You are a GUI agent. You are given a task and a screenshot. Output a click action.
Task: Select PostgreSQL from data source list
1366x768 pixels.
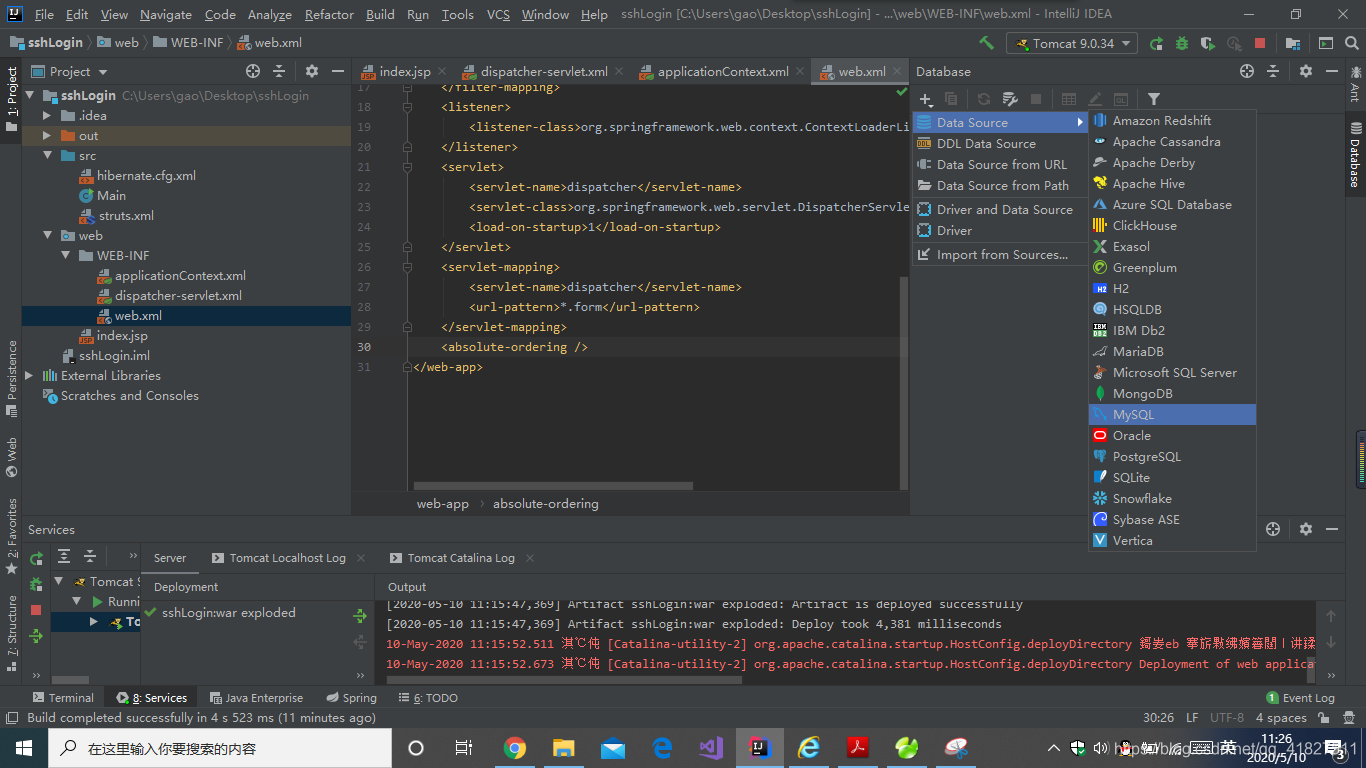coord(1172,457)
